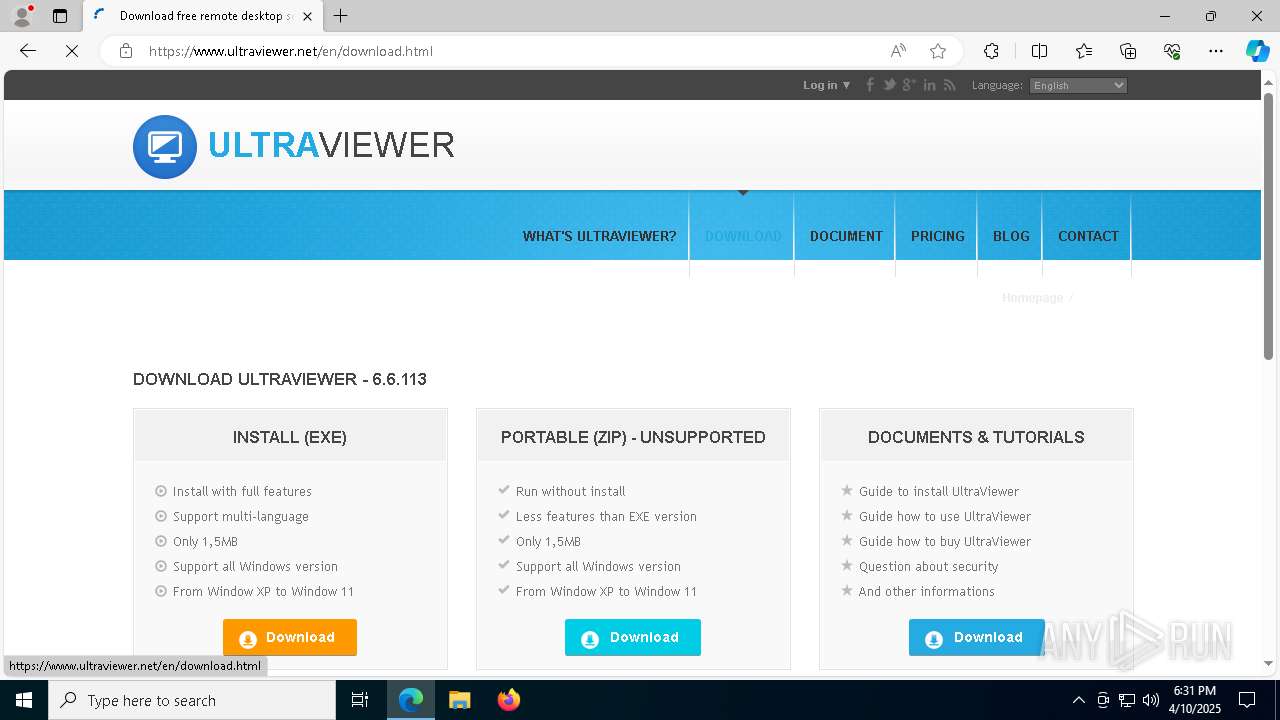
Task: Launch Firefox from taskbar
Action: coord(508,700)
